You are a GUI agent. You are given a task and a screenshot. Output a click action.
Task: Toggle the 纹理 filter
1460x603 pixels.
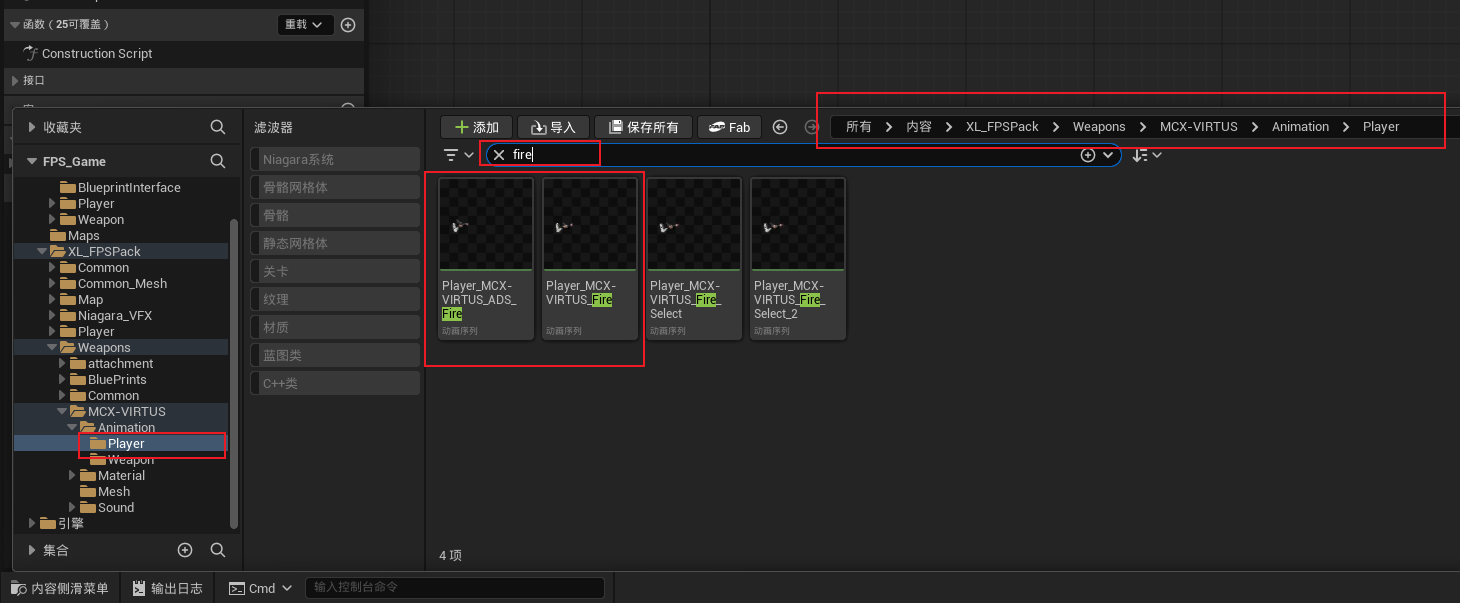(x=335, y=299)
